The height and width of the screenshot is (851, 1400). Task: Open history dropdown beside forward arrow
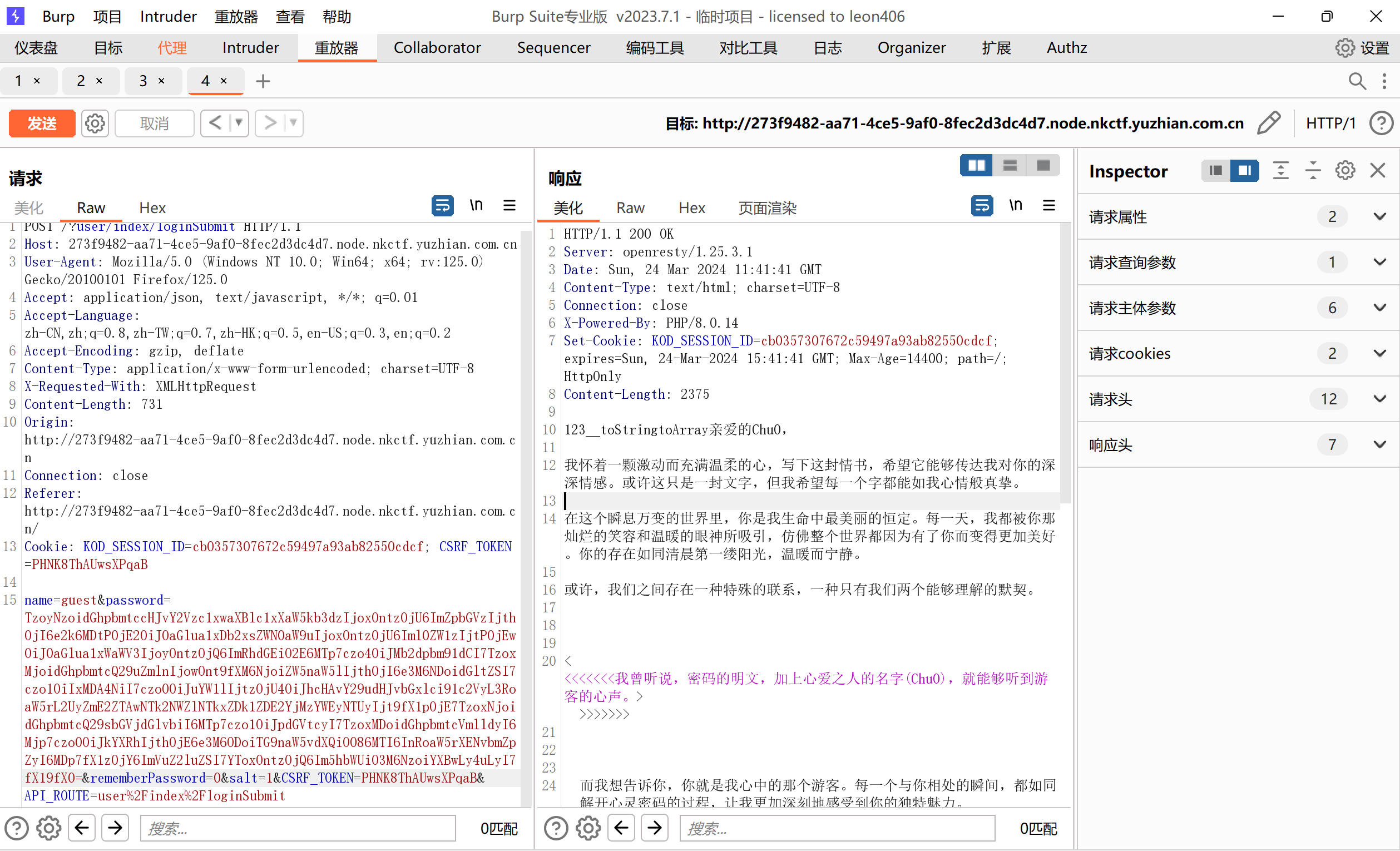pos(294,123)
